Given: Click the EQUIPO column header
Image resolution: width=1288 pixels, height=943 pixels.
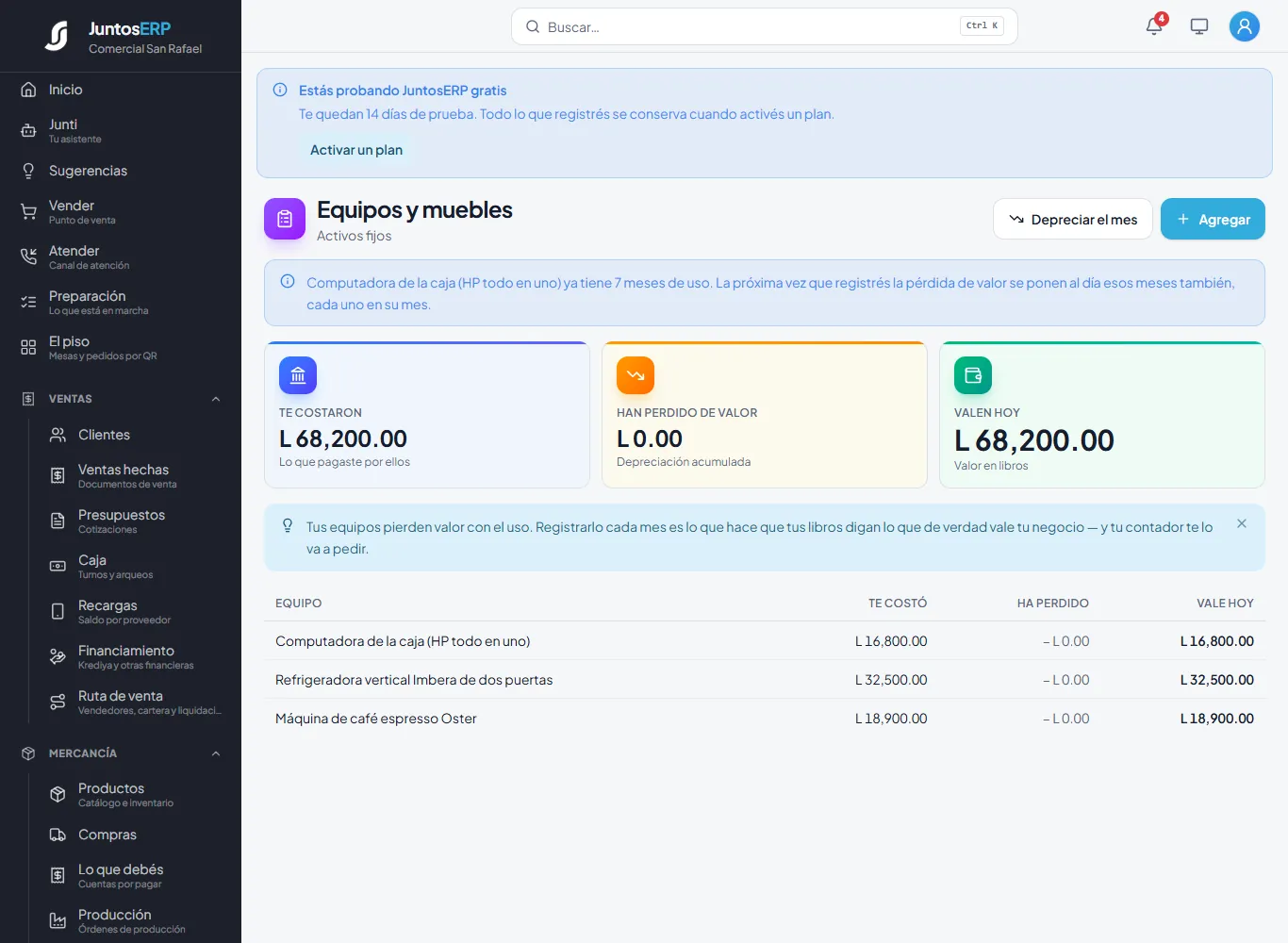Looking at the screenshot, I should pos(298,604).
